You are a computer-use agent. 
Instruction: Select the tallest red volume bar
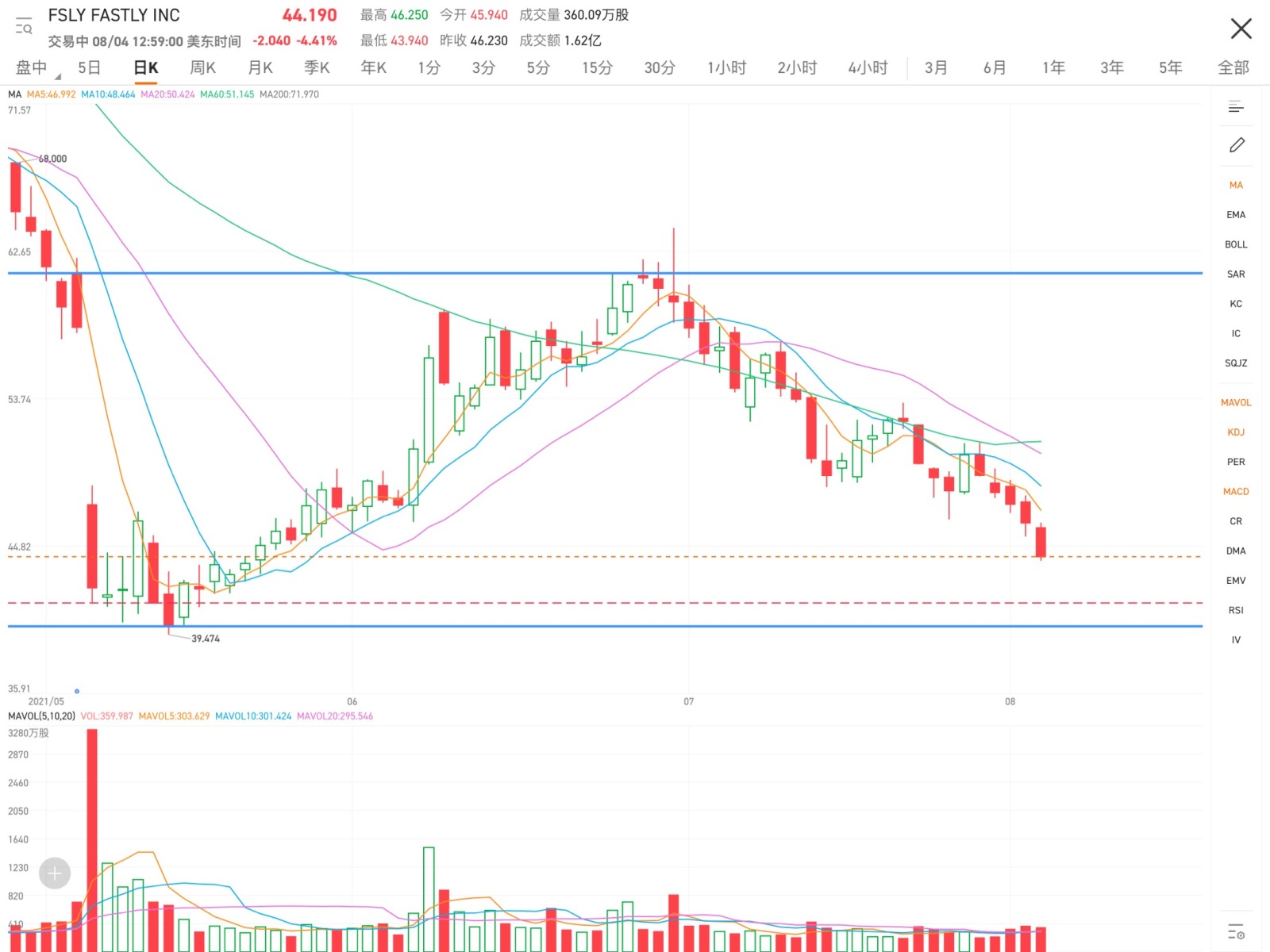coord(92,840)
